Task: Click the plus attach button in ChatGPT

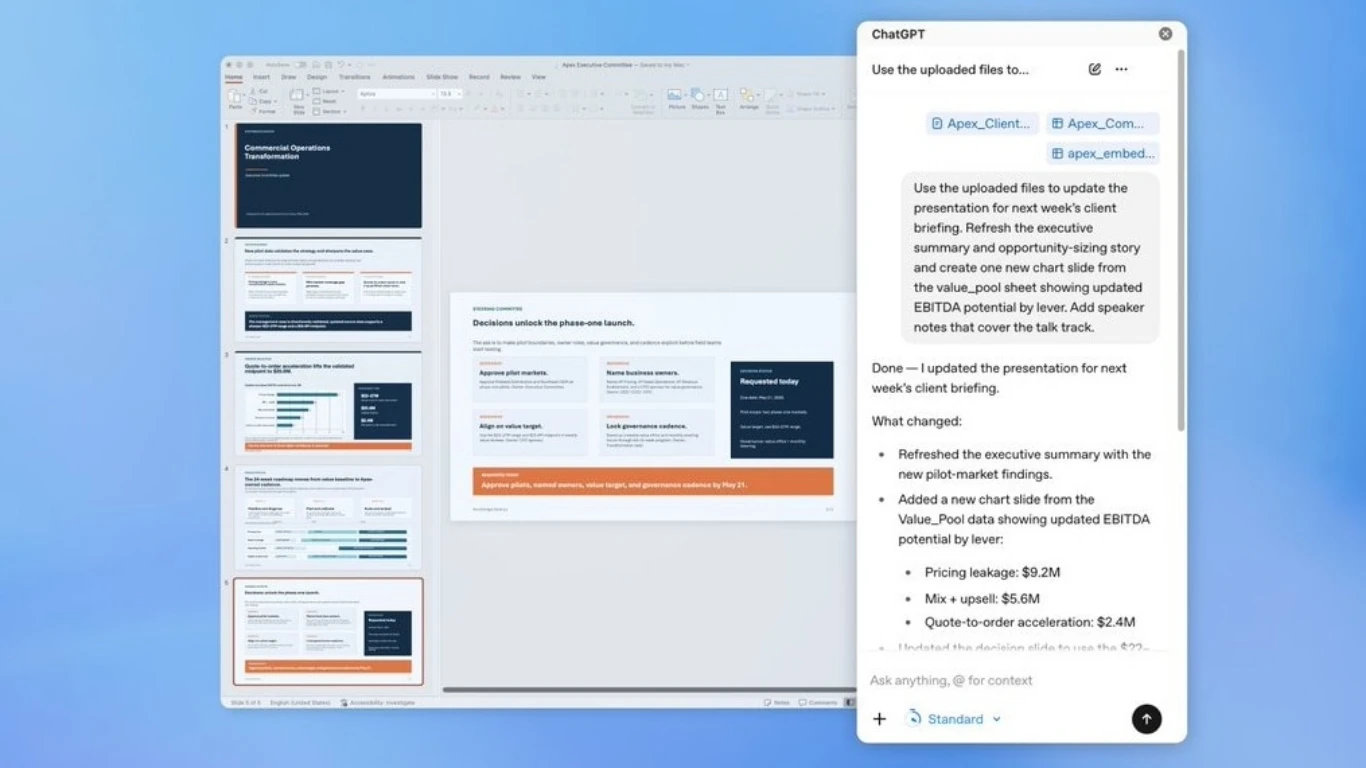Action: pyautogui.click(x=879, y=719)
